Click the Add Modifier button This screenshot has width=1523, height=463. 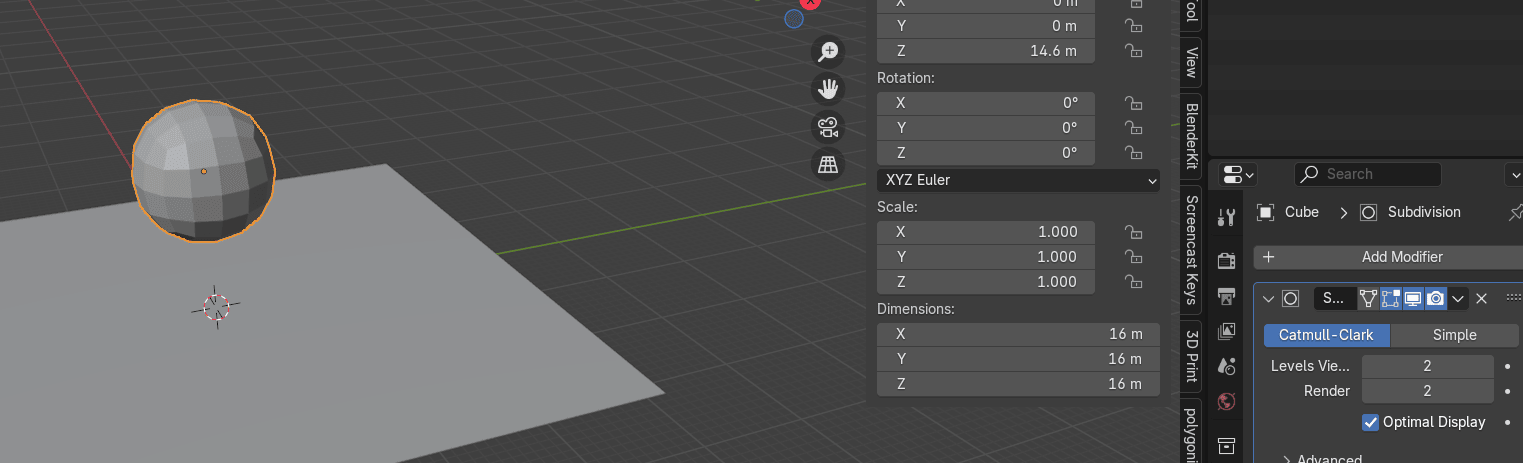[1390, 257]
